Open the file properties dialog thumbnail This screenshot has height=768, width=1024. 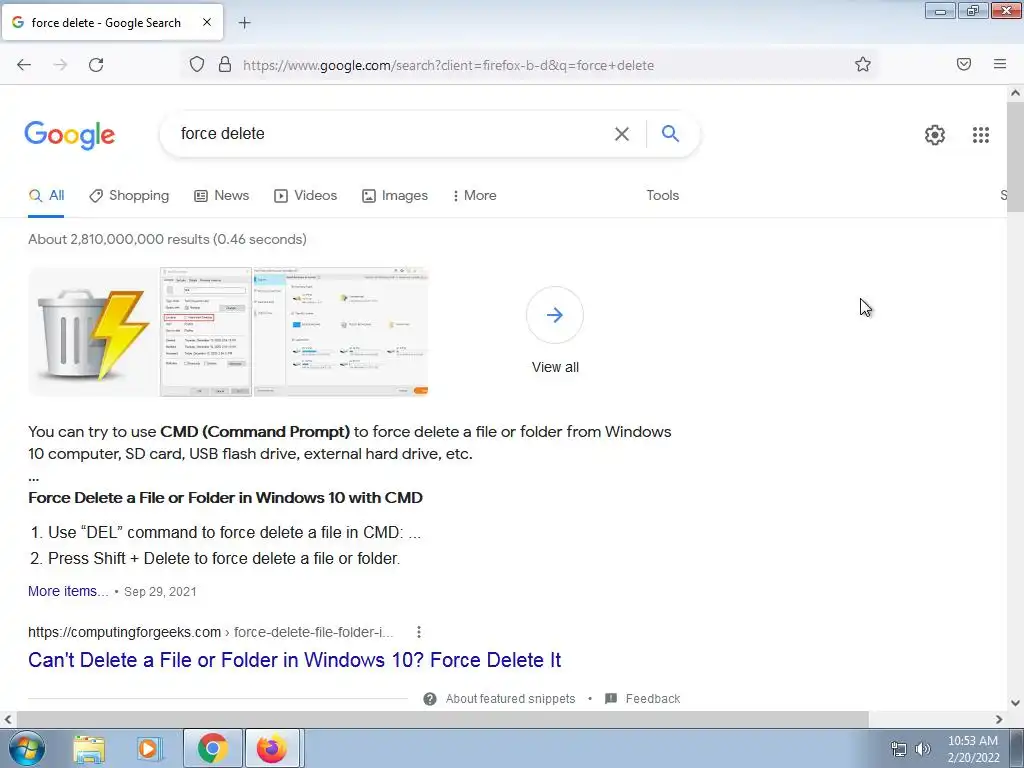tap(206, 332)
